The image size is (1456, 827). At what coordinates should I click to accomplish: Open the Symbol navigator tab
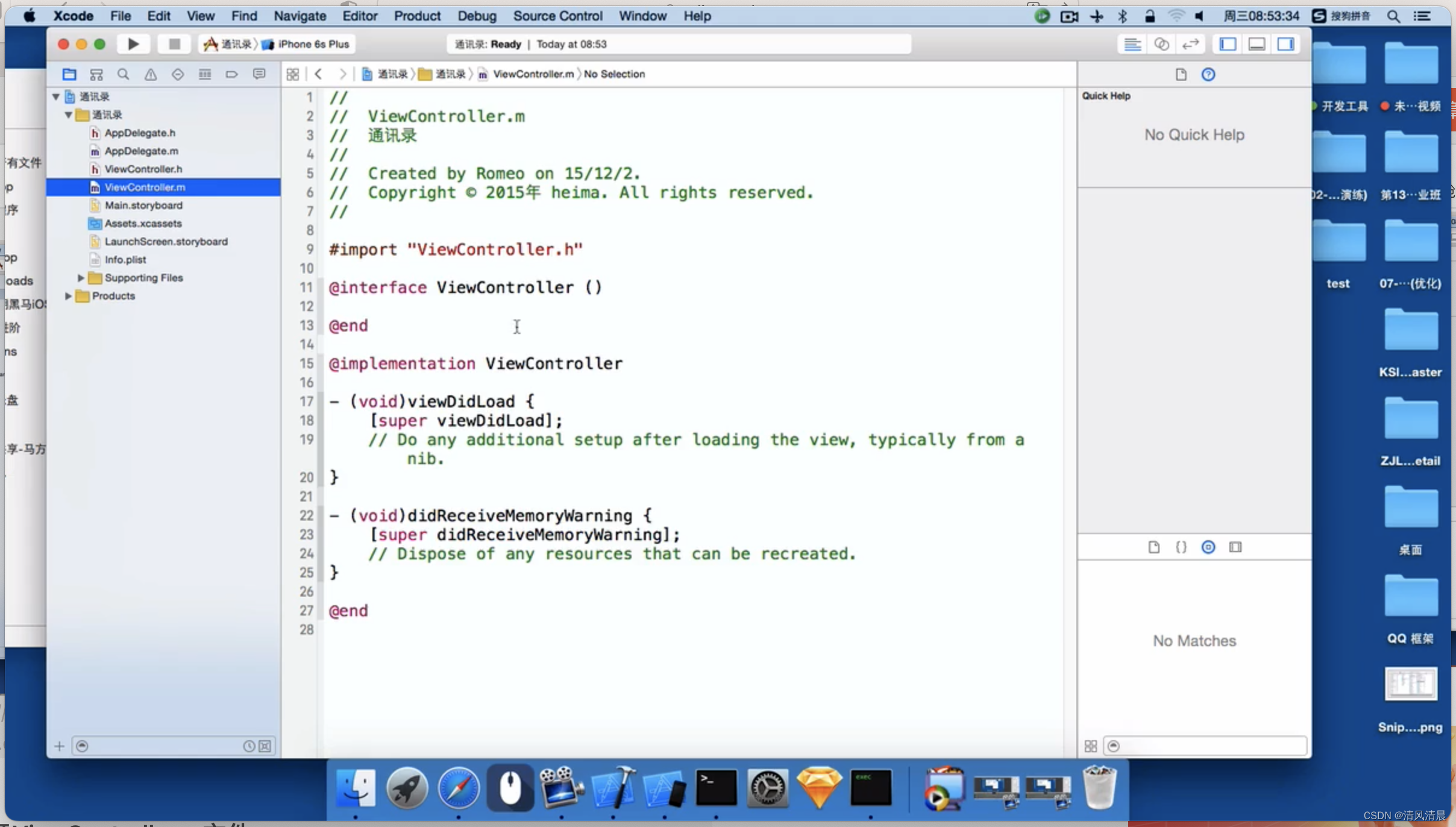pyautogui.click(x=96, y=74)
